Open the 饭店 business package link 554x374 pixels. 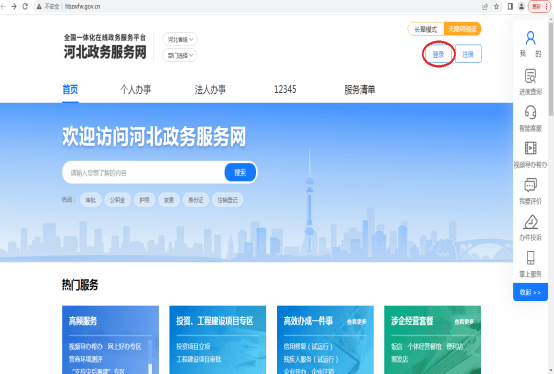click(x=397, y=347)
